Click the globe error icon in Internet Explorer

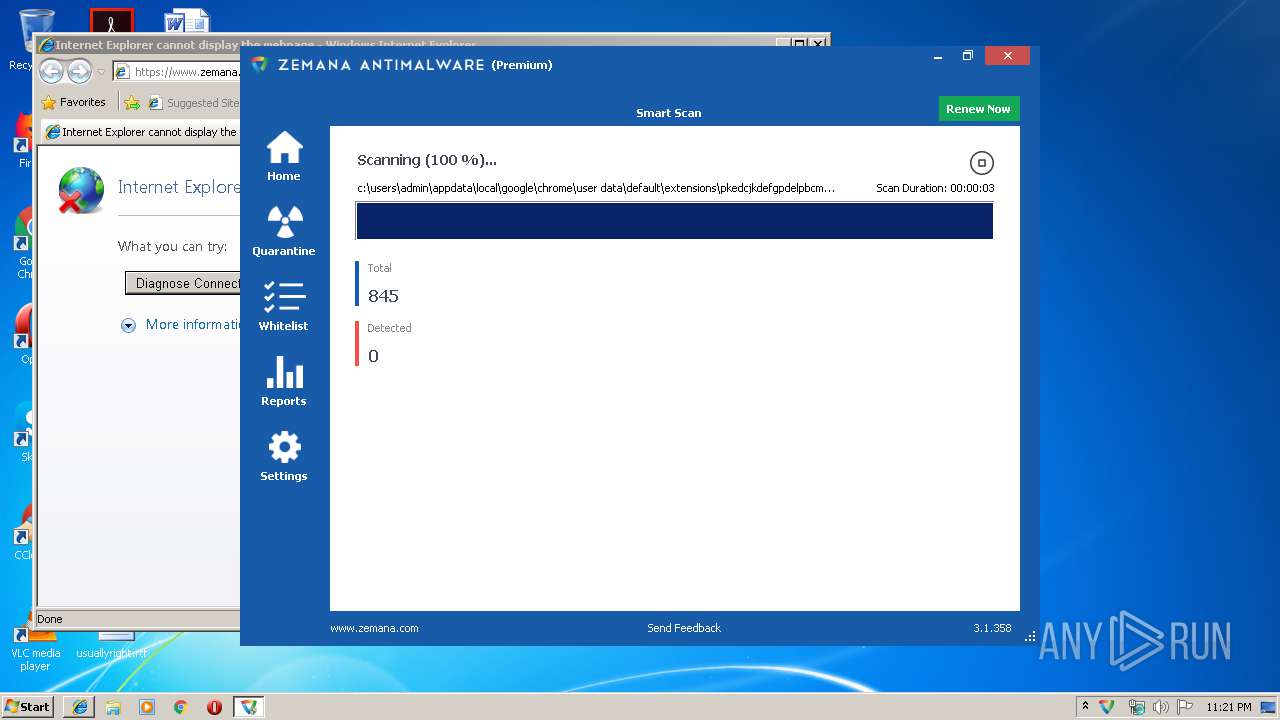[81, 190]
